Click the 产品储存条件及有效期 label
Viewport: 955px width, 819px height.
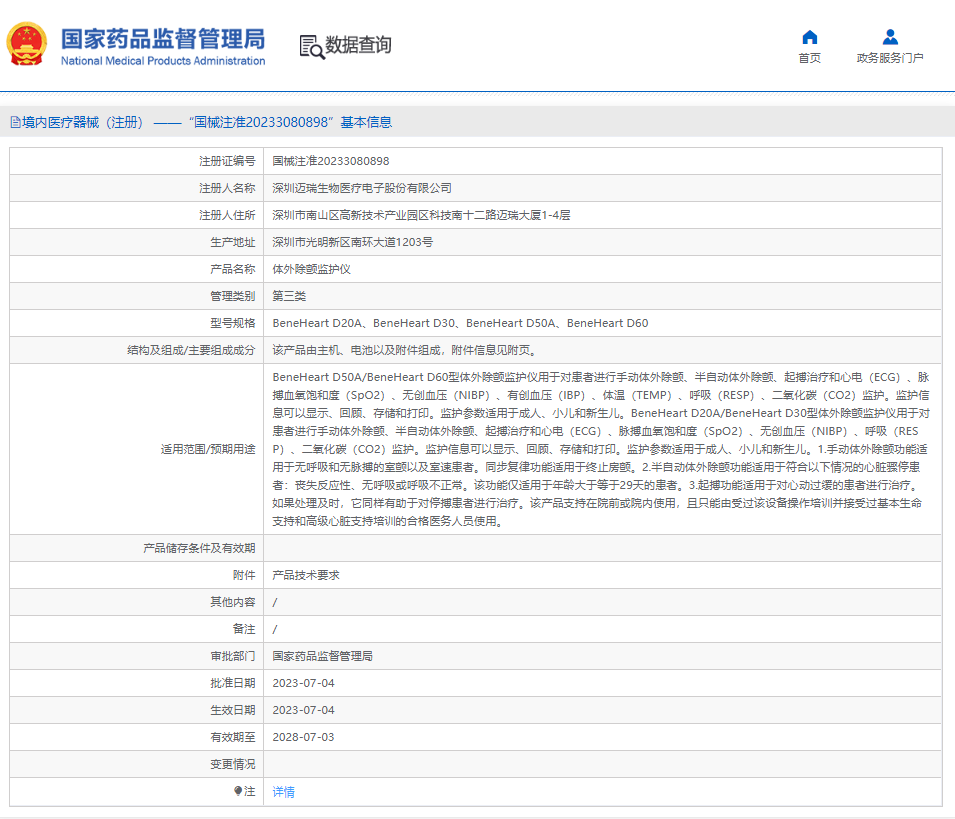point(199,548)
